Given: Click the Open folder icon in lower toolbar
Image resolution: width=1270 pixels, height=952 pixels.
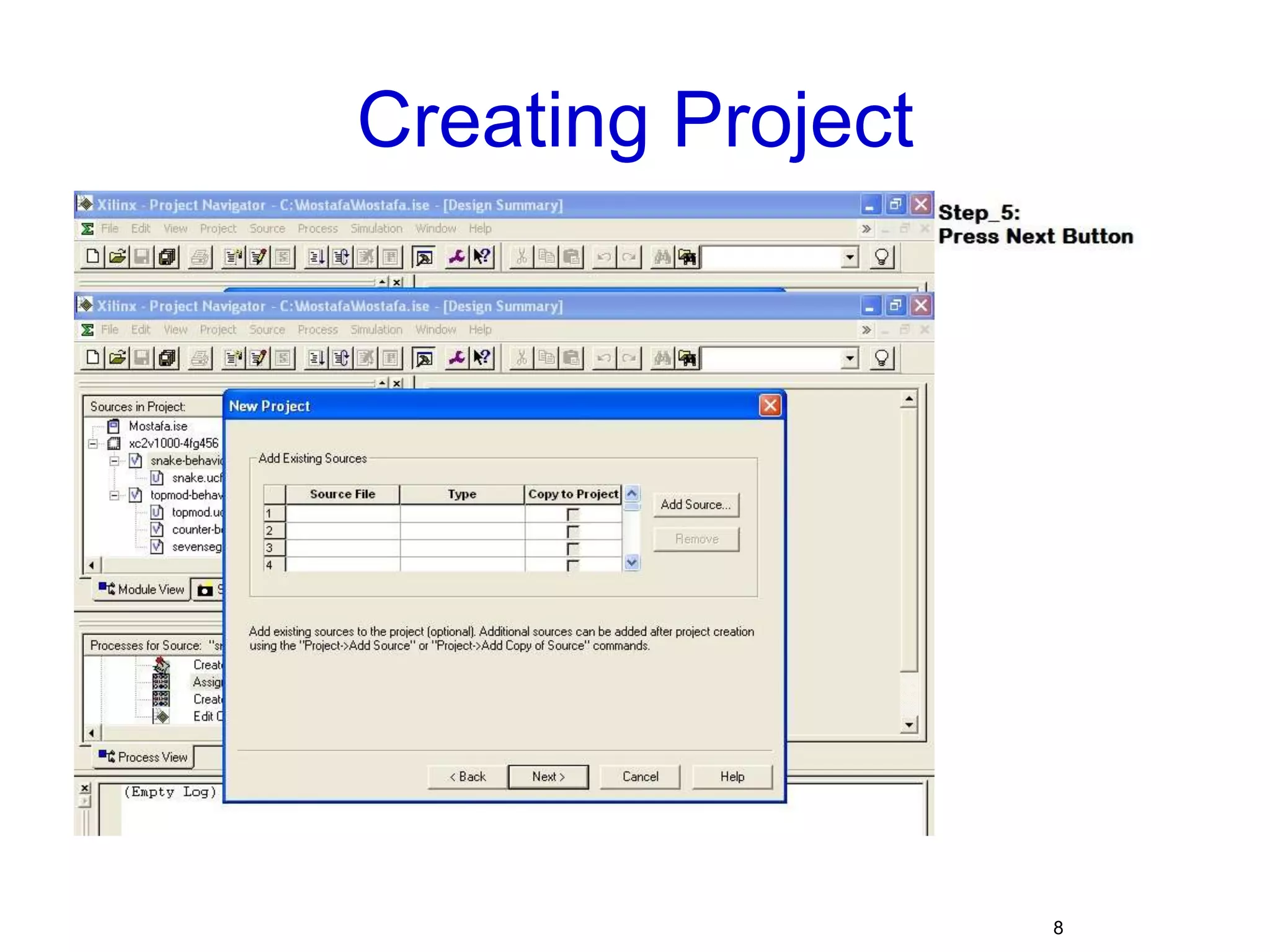Looking at the screenshot, I should coord(117,358).
